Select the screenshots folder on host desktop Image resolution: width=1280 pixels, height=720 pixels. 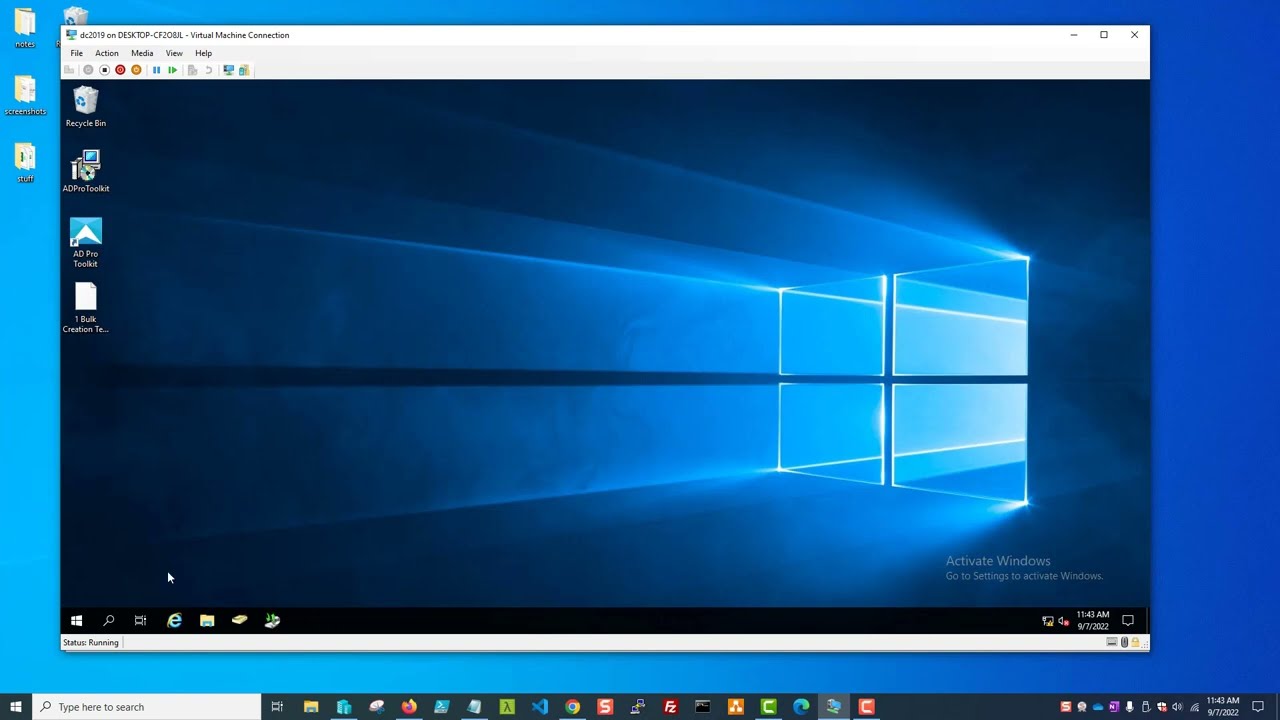click(25, 96)
